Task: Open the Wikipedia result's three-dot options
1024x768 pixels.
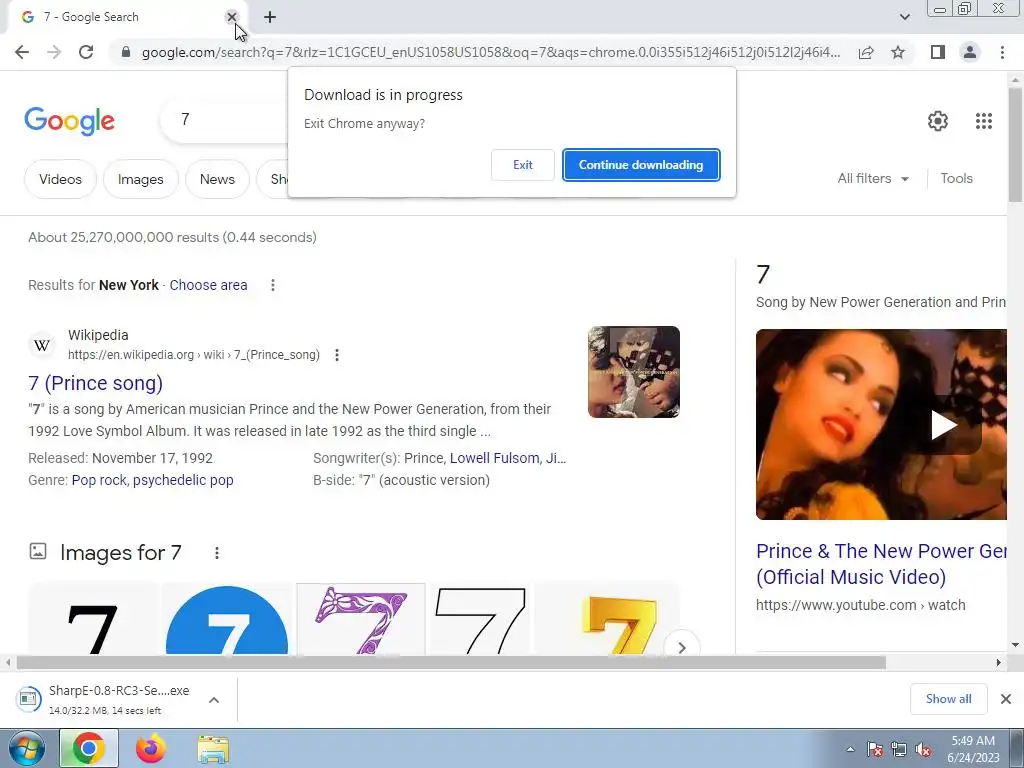Action: (x=337, y=355)
